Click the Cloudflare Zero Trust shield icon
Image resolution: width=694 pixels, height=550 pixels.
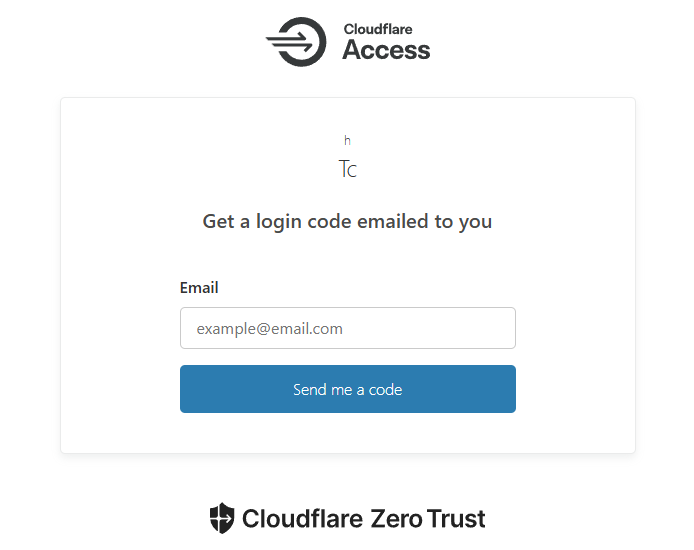pyautogui.click(x=222, y=518)
